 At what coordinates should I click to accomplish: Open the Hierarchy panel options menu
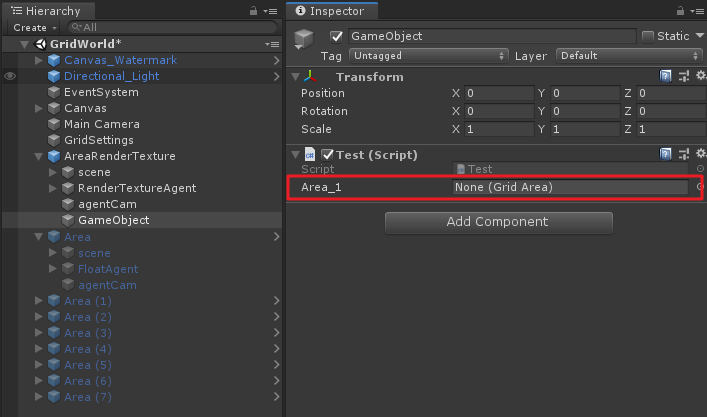[270, 11]
